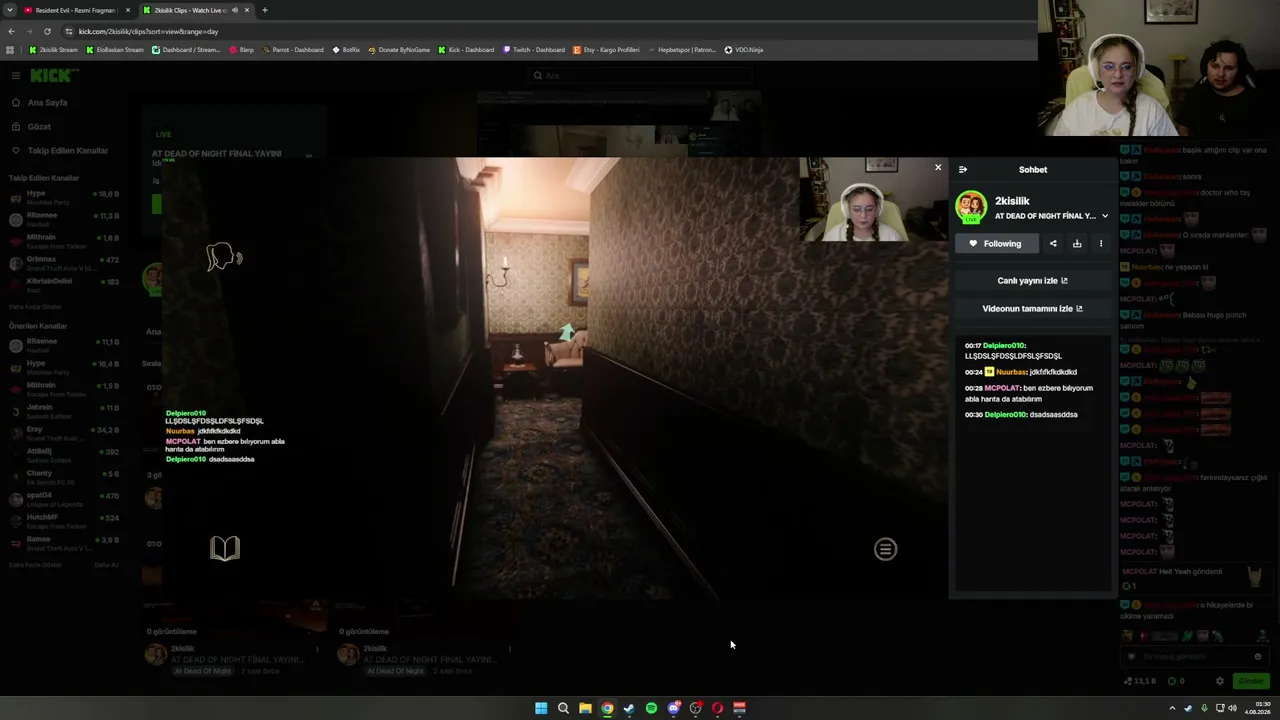This screenshot has height=720, width=1280.
Task: Click 'Videonun tamamını izle' button
Action: point(1033,309)
